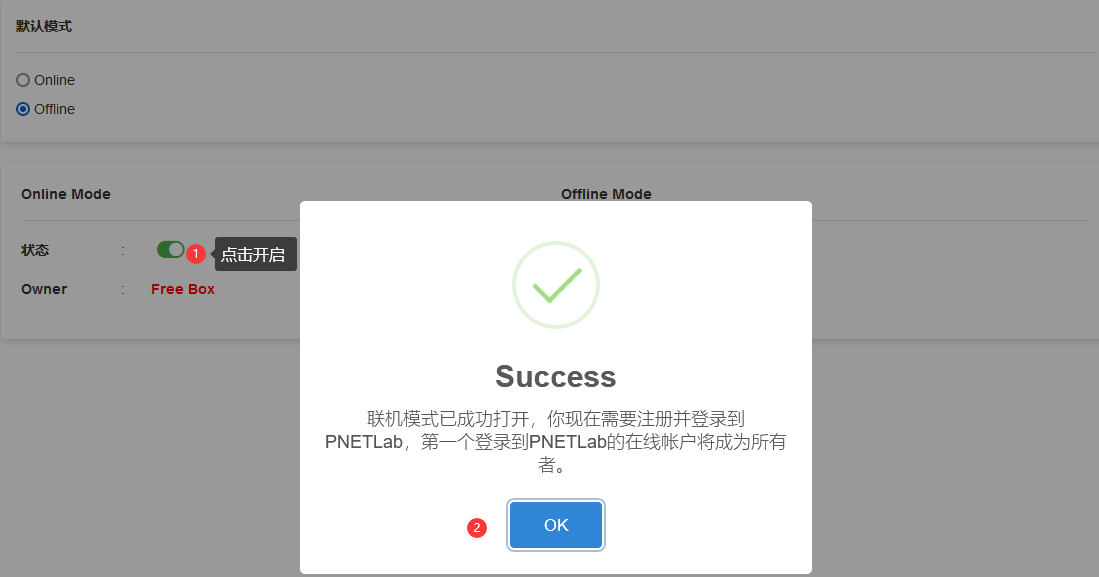Select the Online radio button
1099x577 pixels.
coord(23,80)
